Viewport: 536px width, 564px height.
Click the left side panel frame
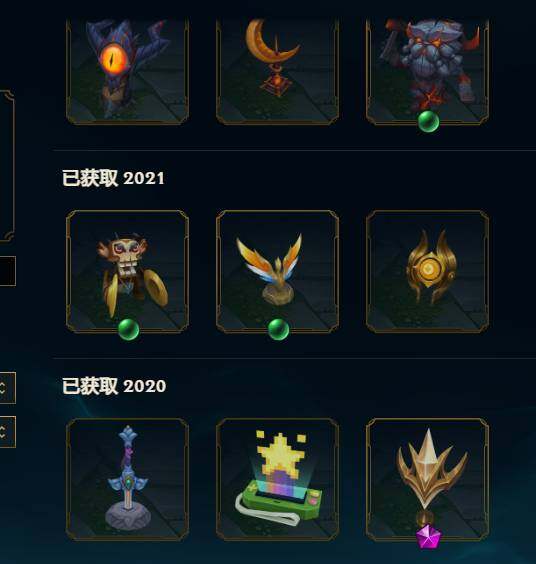pyautogui.click(x=7, y=165)
